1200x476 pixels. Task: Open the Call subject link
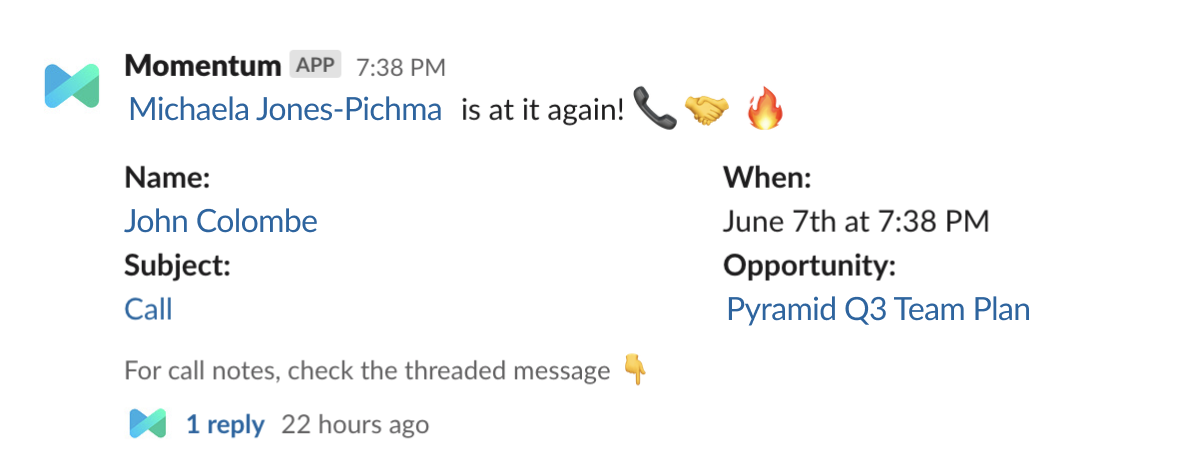[x=149, y=309]
